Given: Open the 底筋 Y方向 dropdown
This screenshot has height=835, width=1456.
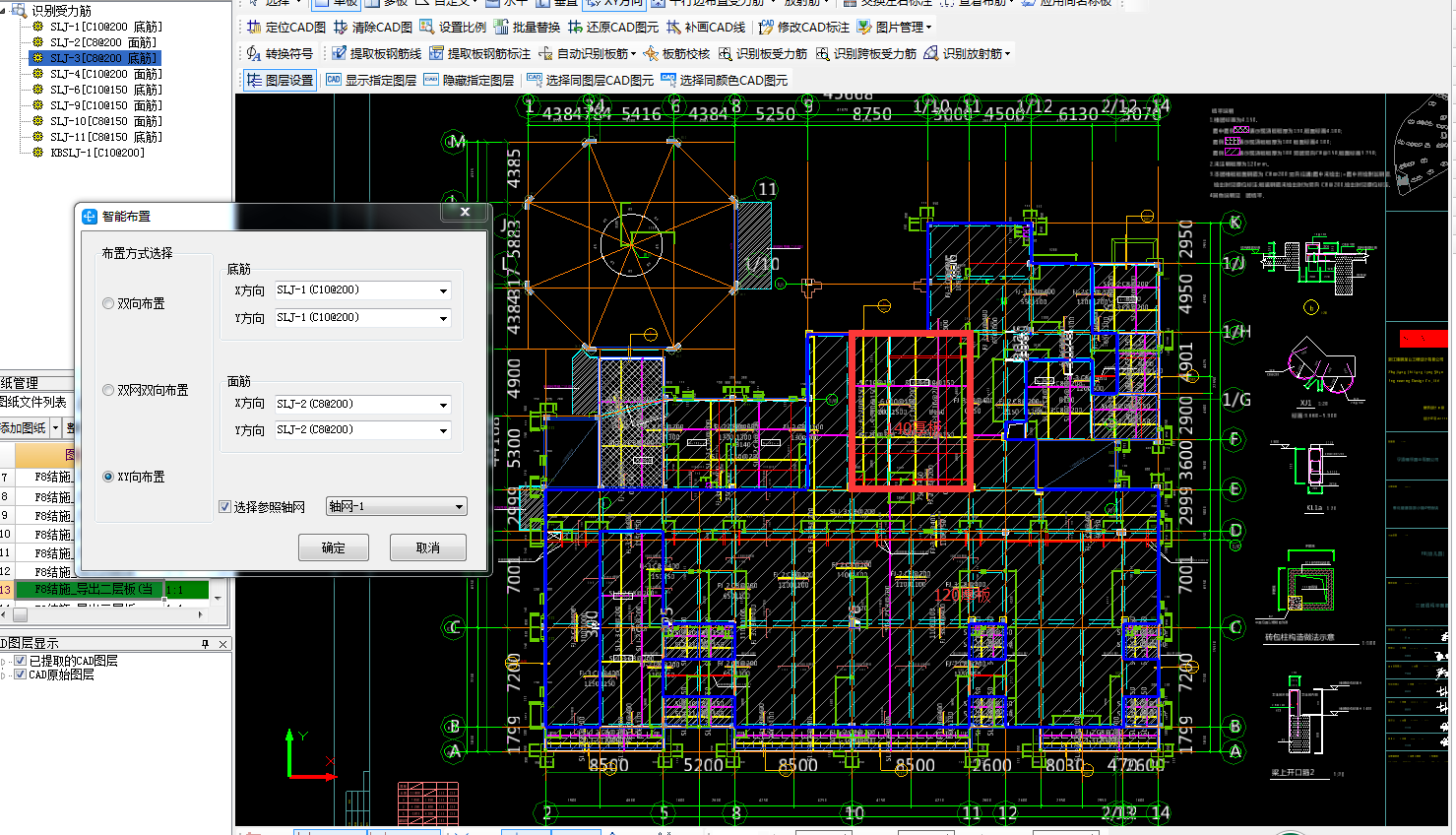Looking at the screenshot, I should [x=443, y=318].
